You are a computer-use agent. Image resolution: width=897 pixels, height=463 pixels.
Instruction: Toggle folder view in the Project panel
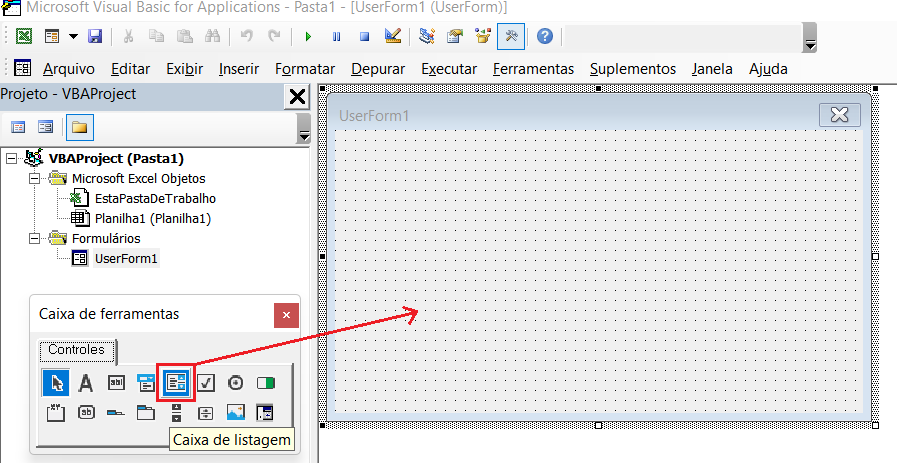coord(78,127)
